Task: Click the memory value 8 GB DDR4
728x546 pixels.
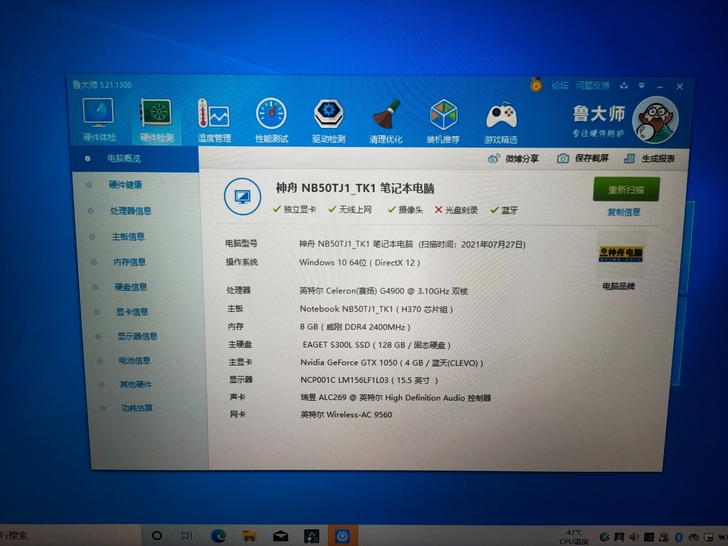Action: coord(355,327)
